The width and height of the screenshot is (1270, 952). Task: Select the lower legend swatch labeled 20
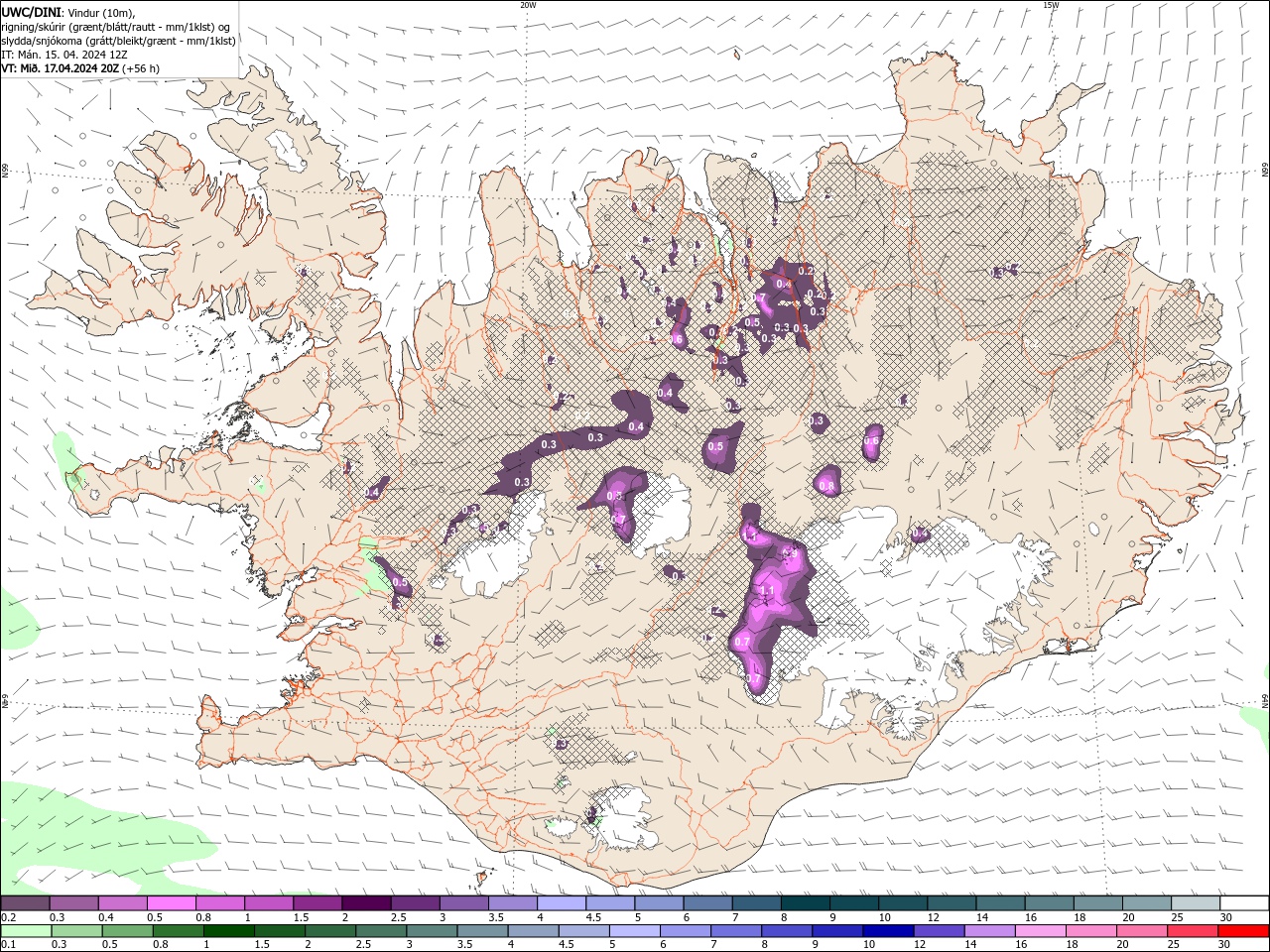(1142, 931)
